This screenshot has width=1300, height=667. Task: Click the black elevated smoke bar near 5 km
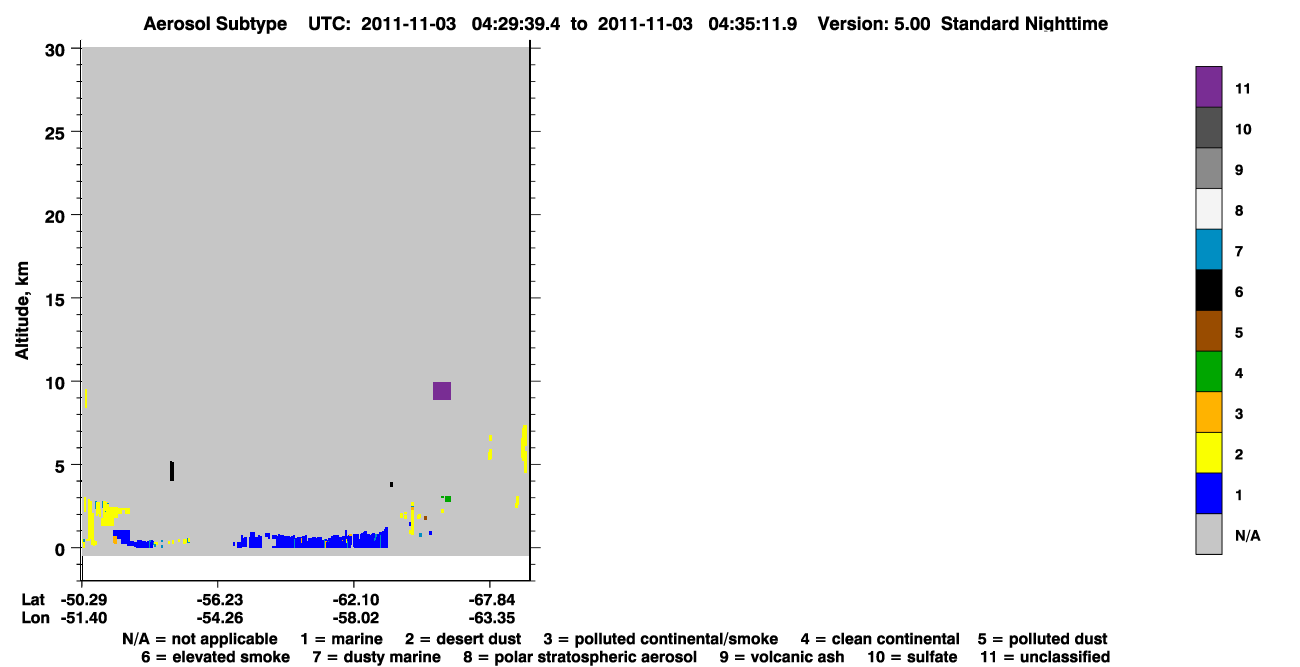pos(172,471)
